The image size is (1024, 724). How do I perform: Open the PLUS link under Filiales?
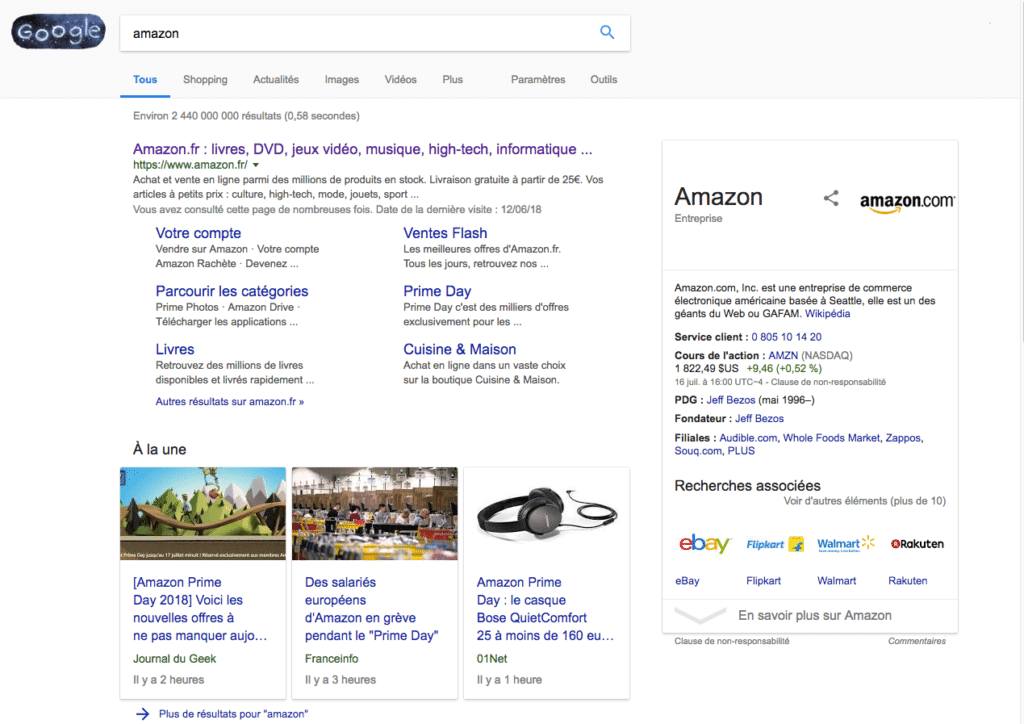741,450
